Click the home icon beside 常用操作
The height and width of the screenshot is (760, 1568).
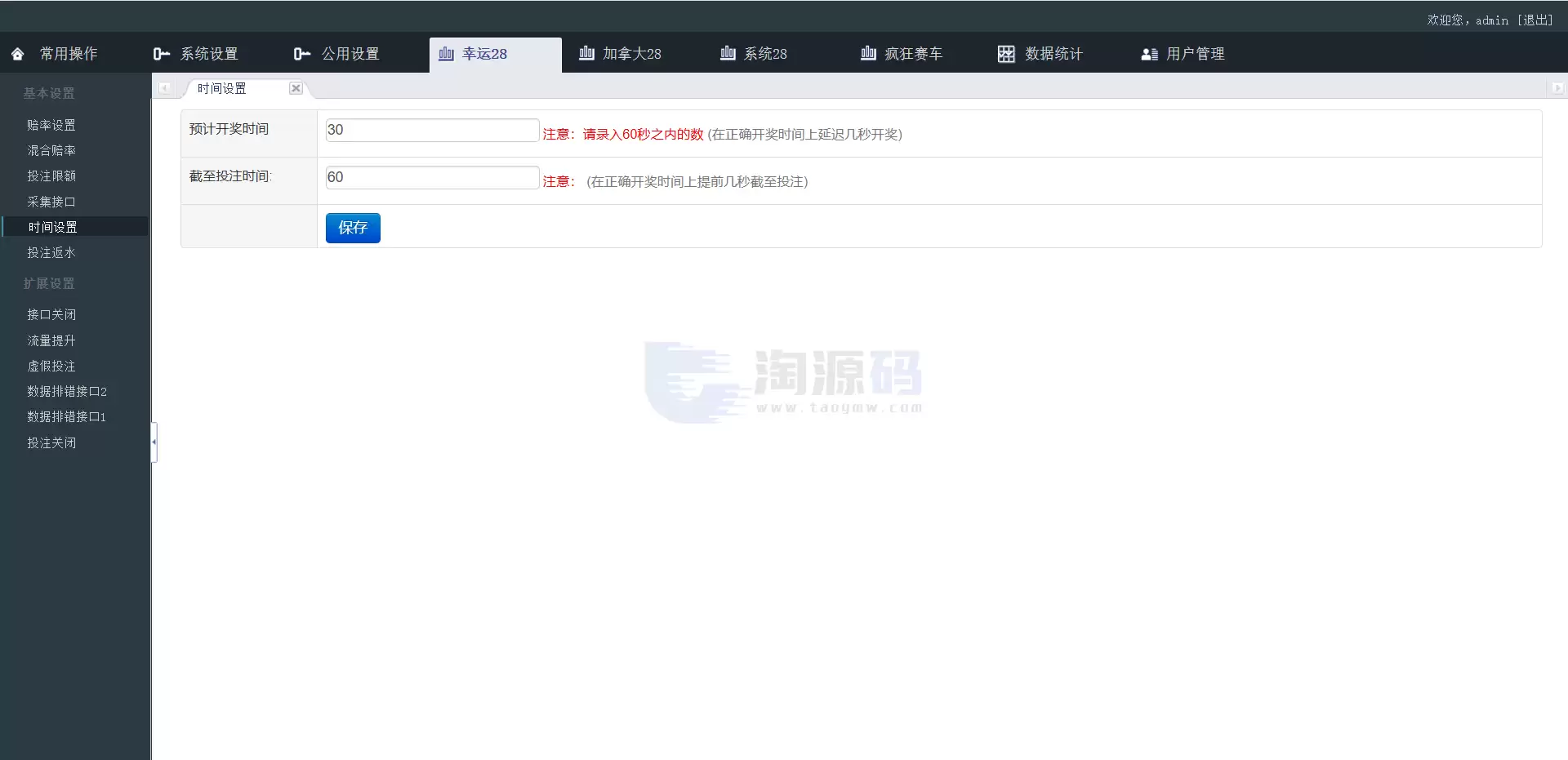pos(18,54)
